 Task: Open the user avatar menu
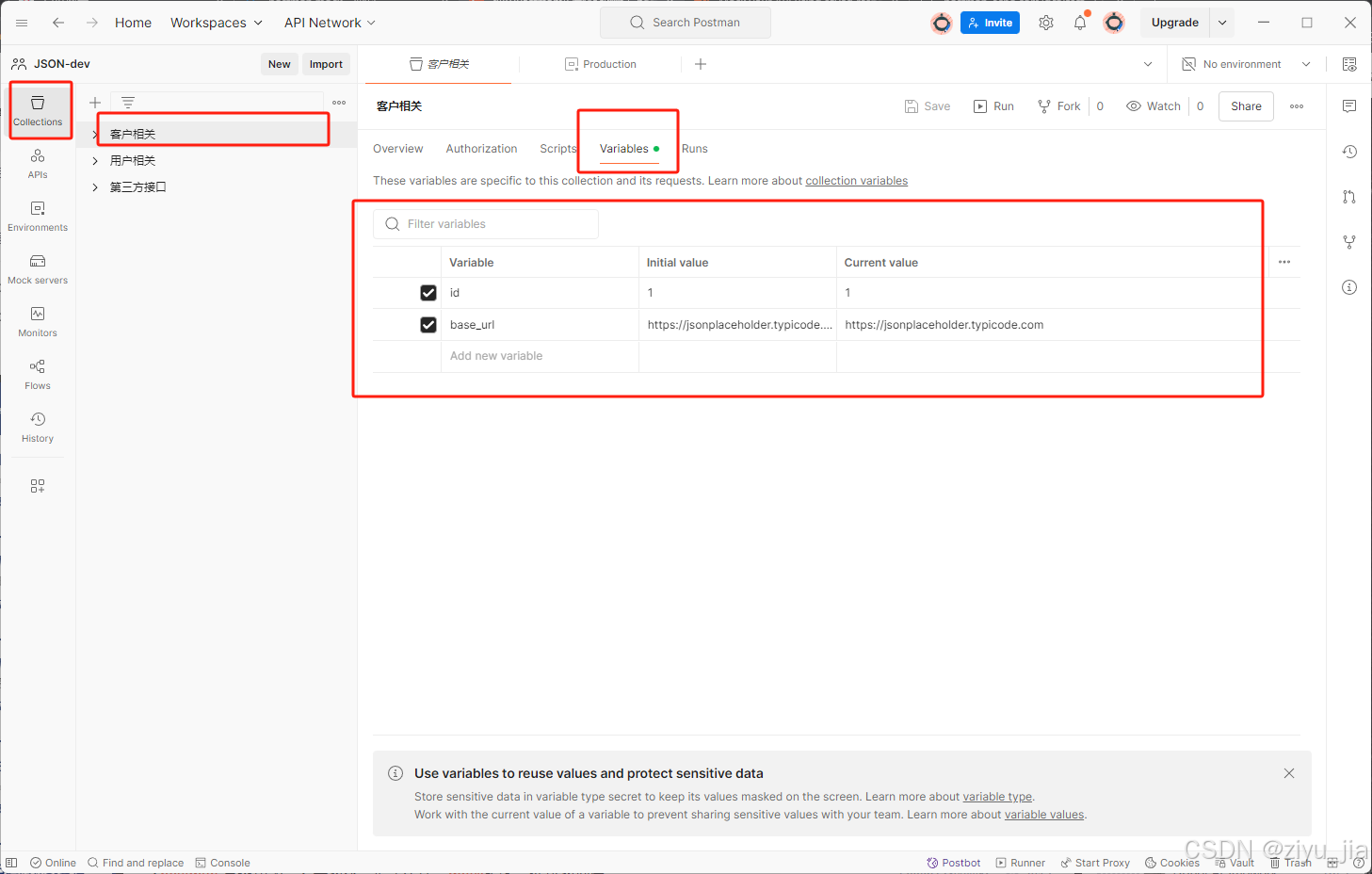click(x=1114, y=23)
